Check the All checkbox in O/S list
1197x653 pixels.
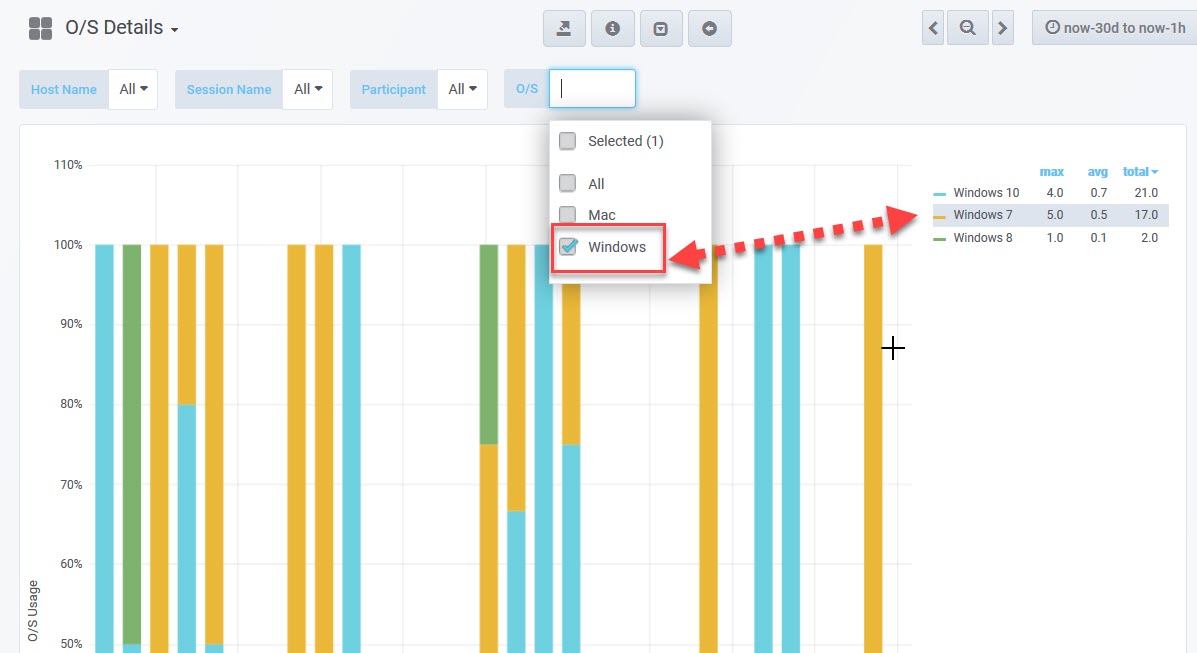click(x=567, y=184)
